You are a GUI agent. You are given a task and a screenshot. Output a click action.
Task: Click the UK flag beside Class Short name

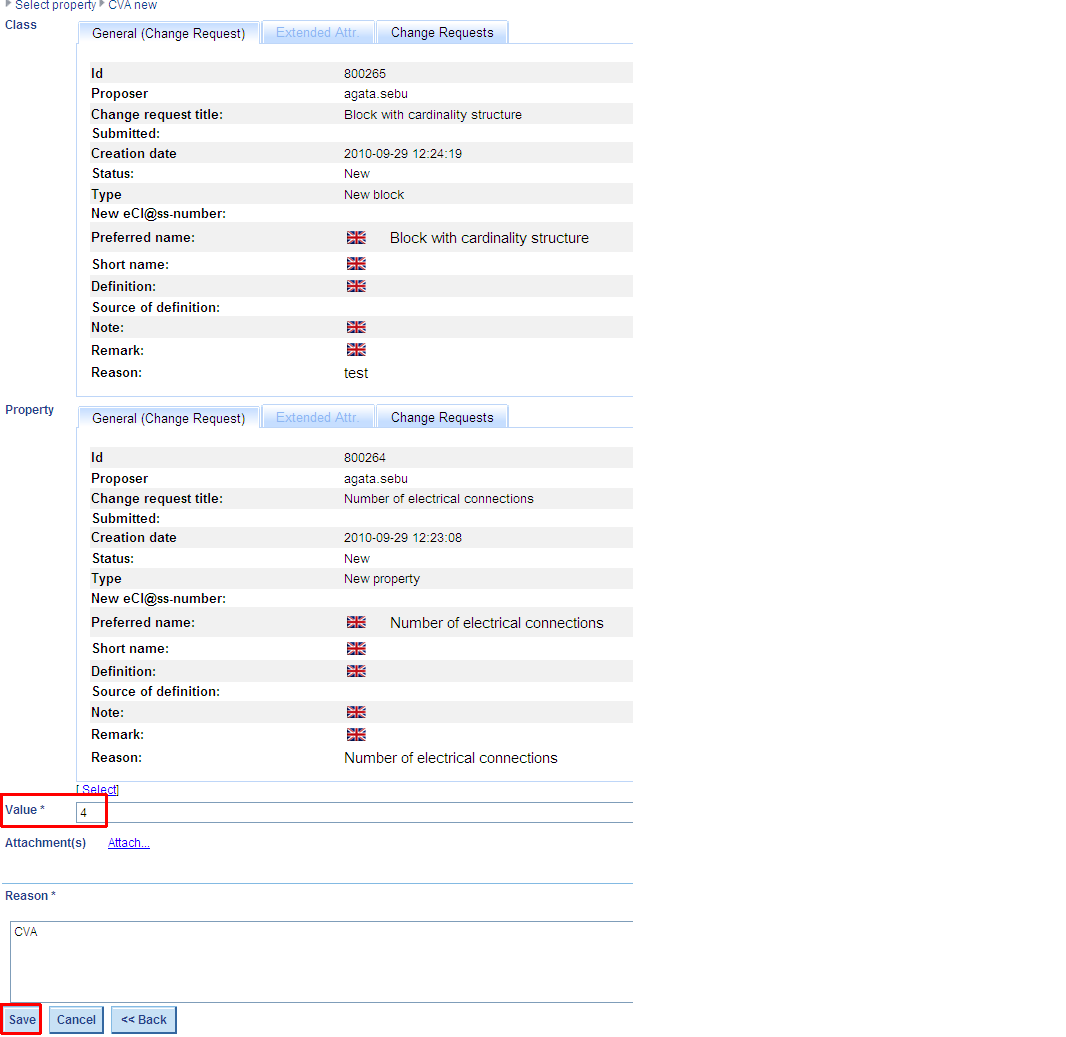click(x=356, y=264)
